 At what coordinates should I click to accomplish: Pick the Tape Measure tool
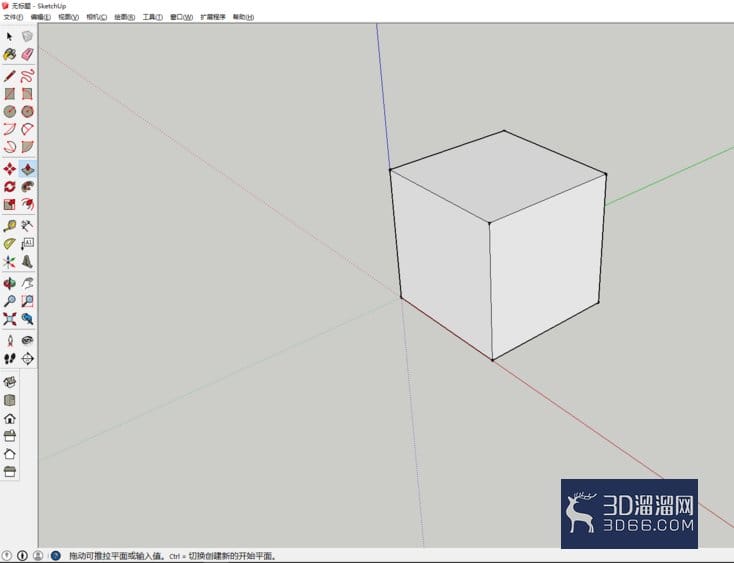coord(9,226)
